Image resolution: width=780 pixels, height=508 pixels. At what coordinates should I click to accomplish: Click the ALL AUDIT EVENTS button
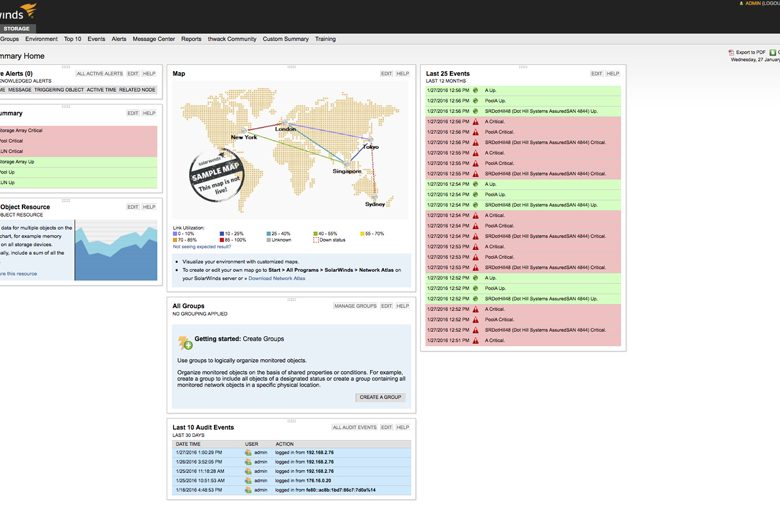tap(354, 427)
